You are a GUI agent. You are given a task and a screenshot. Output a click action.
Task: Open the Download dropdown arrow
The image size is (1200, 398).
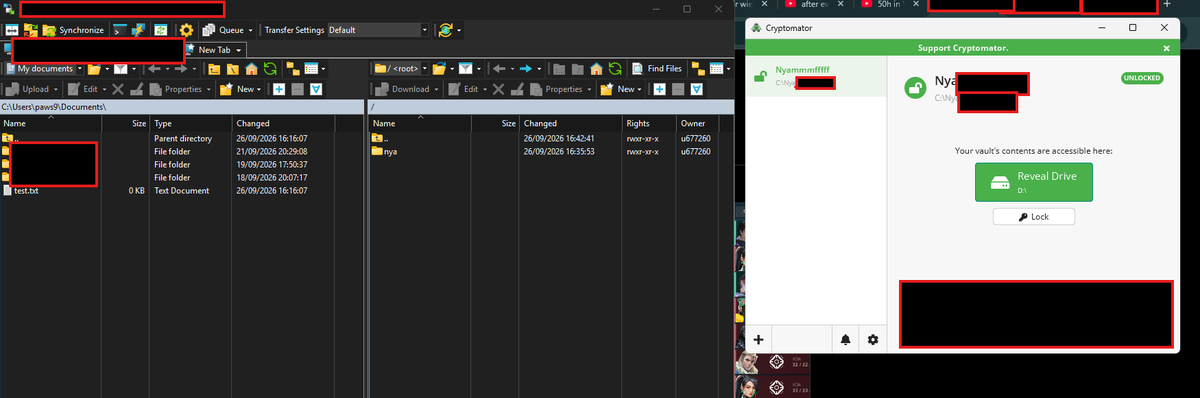click(436, 89)
